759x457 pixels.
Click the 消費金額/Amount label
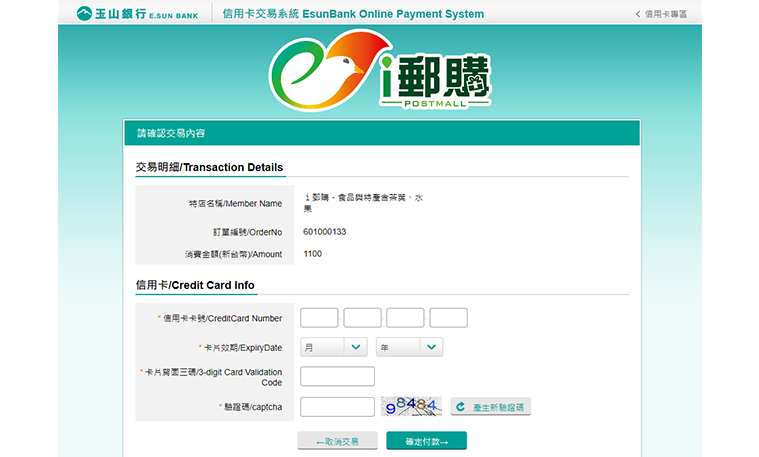click(233, 254)
